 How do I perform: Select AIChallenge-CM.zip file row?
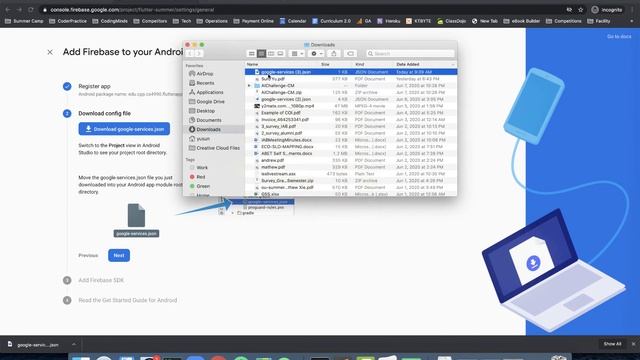[x=351, y=93]
